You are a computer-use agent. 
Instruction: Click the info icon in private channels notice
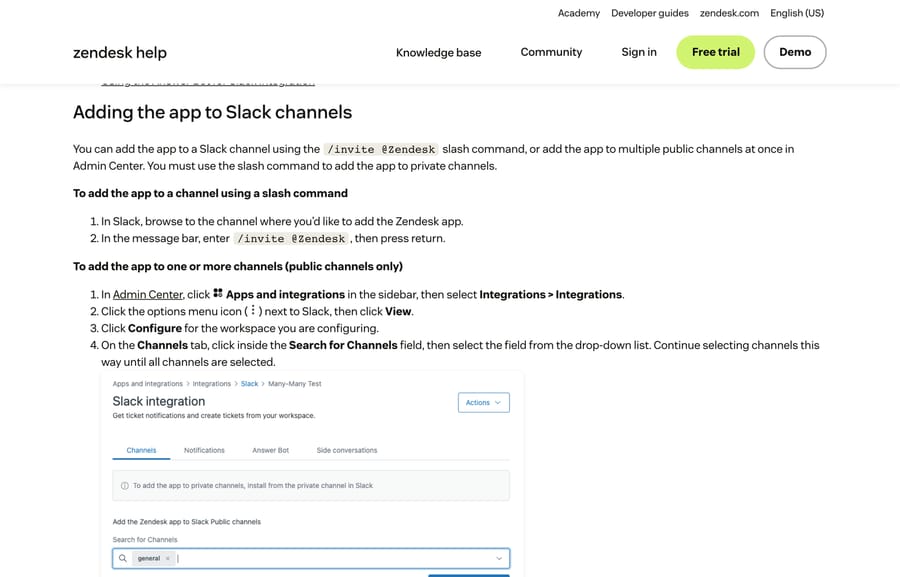pos(125,486)
